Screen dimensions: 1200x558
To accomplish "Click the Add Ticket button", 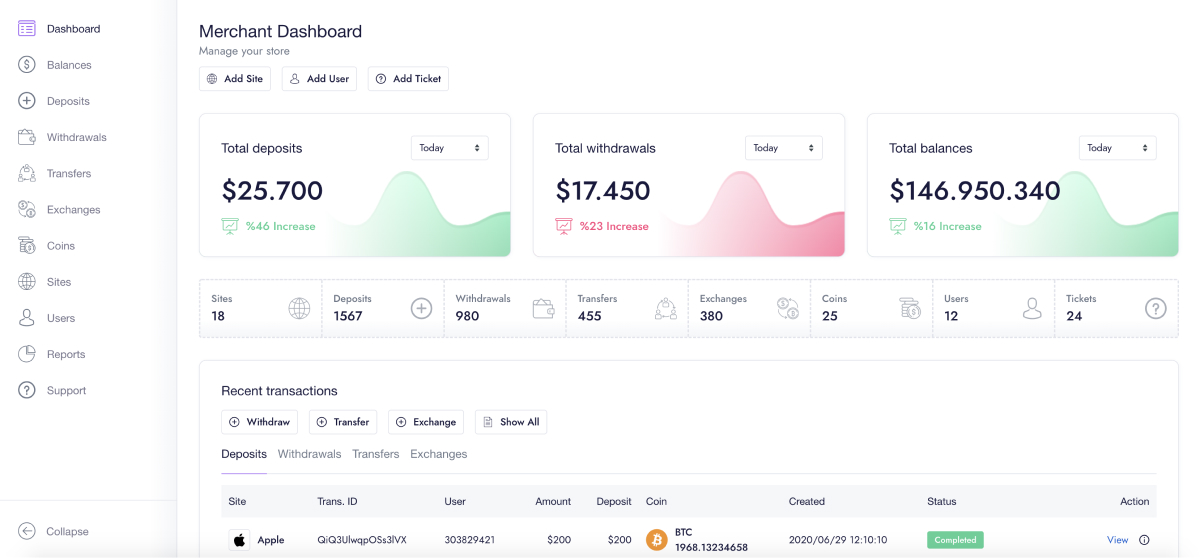I will [408, 79].
